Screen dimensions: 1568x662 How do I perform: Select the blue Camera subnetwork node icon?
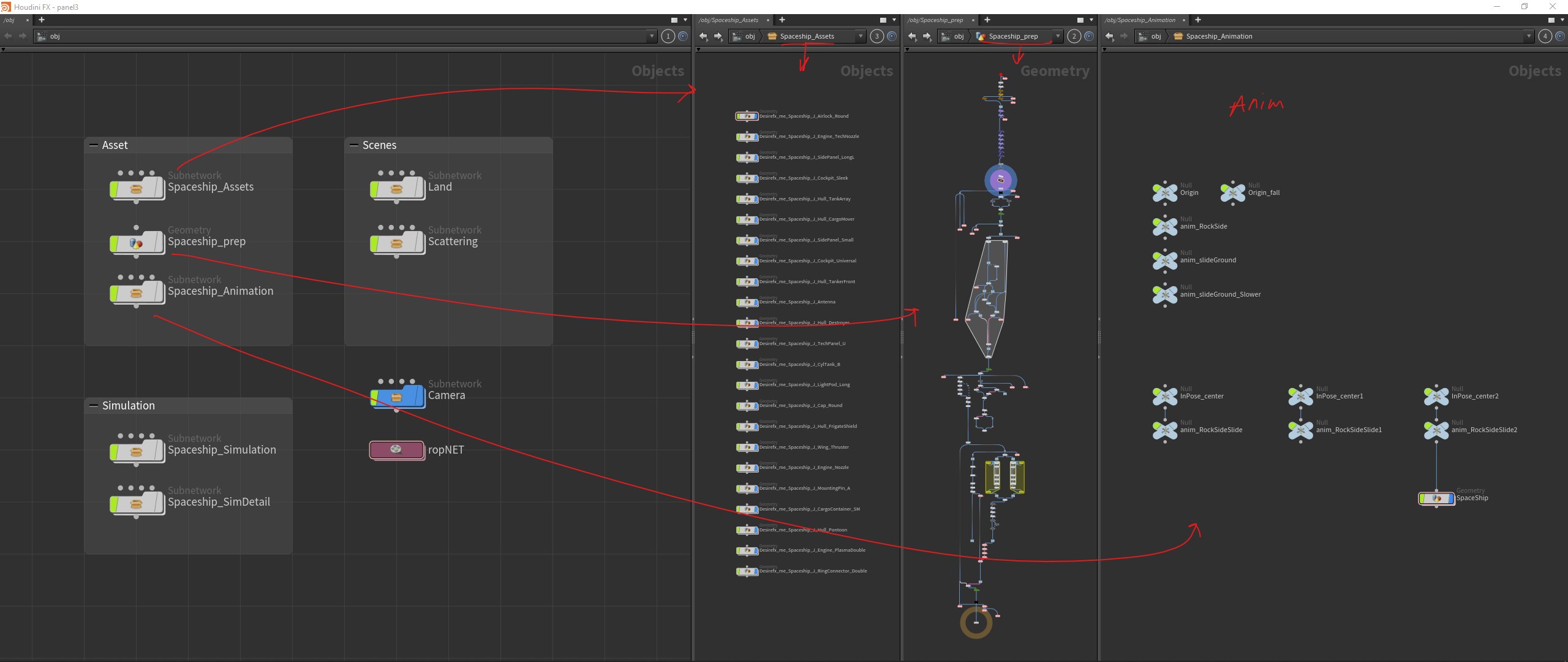(398, 397)
